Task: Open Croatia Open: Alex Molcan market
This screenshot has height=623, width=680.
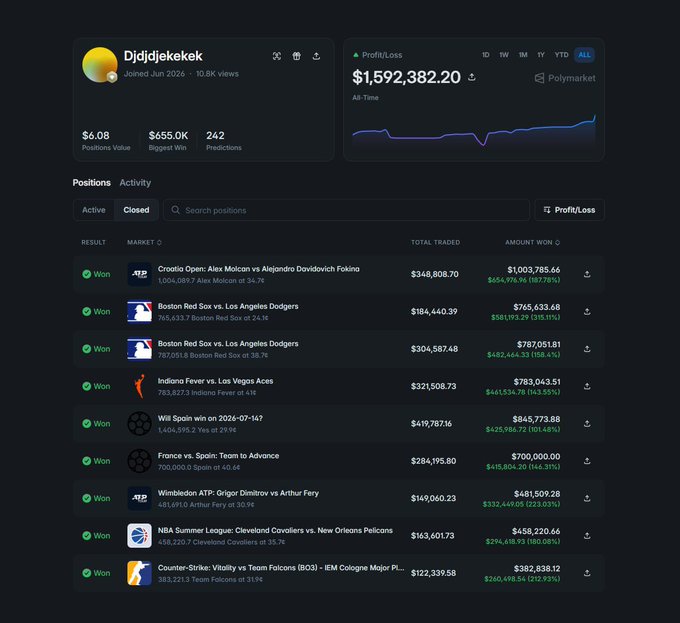Action: pos(258,269)
